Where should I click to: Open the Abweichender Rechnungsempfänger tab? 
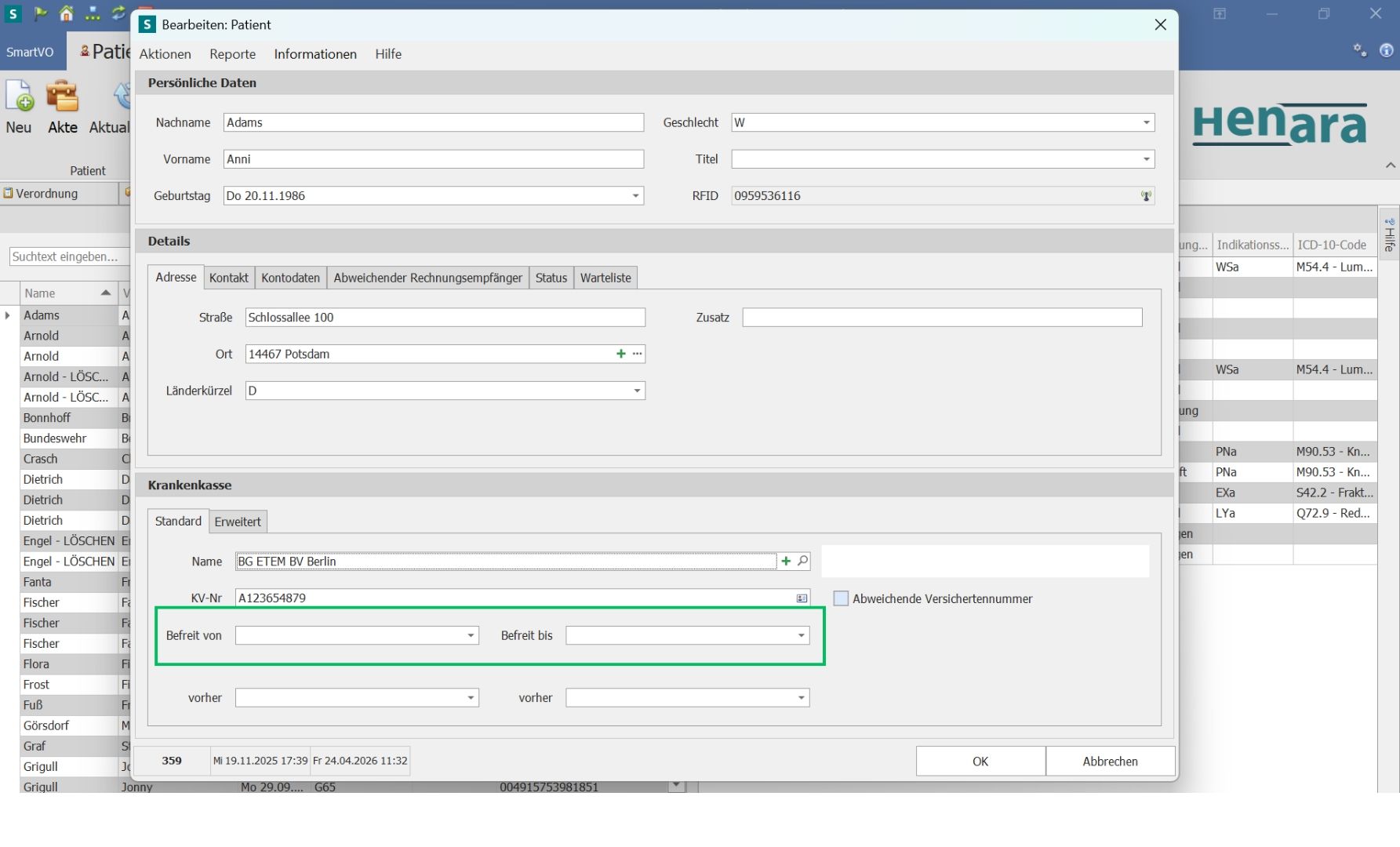click(428, 278)
